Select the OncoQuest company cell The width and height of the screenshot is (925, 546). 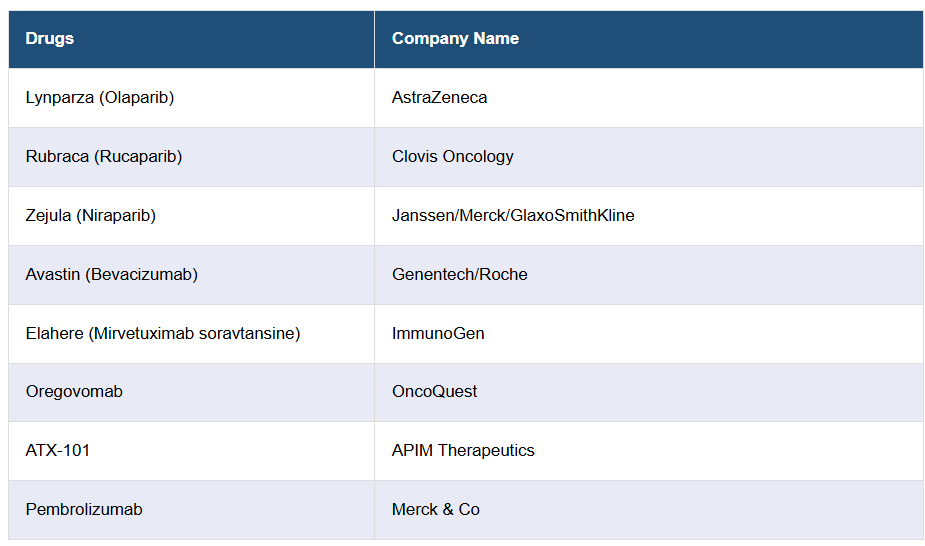(x=434, y=392)
